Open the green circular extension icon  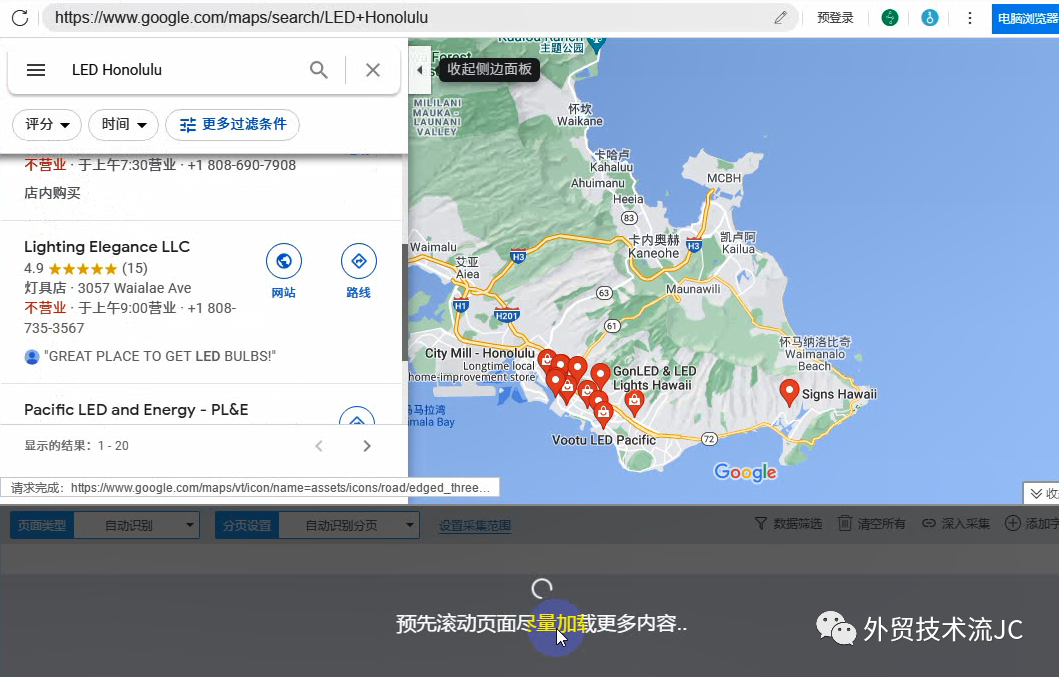tap(890, 18)
